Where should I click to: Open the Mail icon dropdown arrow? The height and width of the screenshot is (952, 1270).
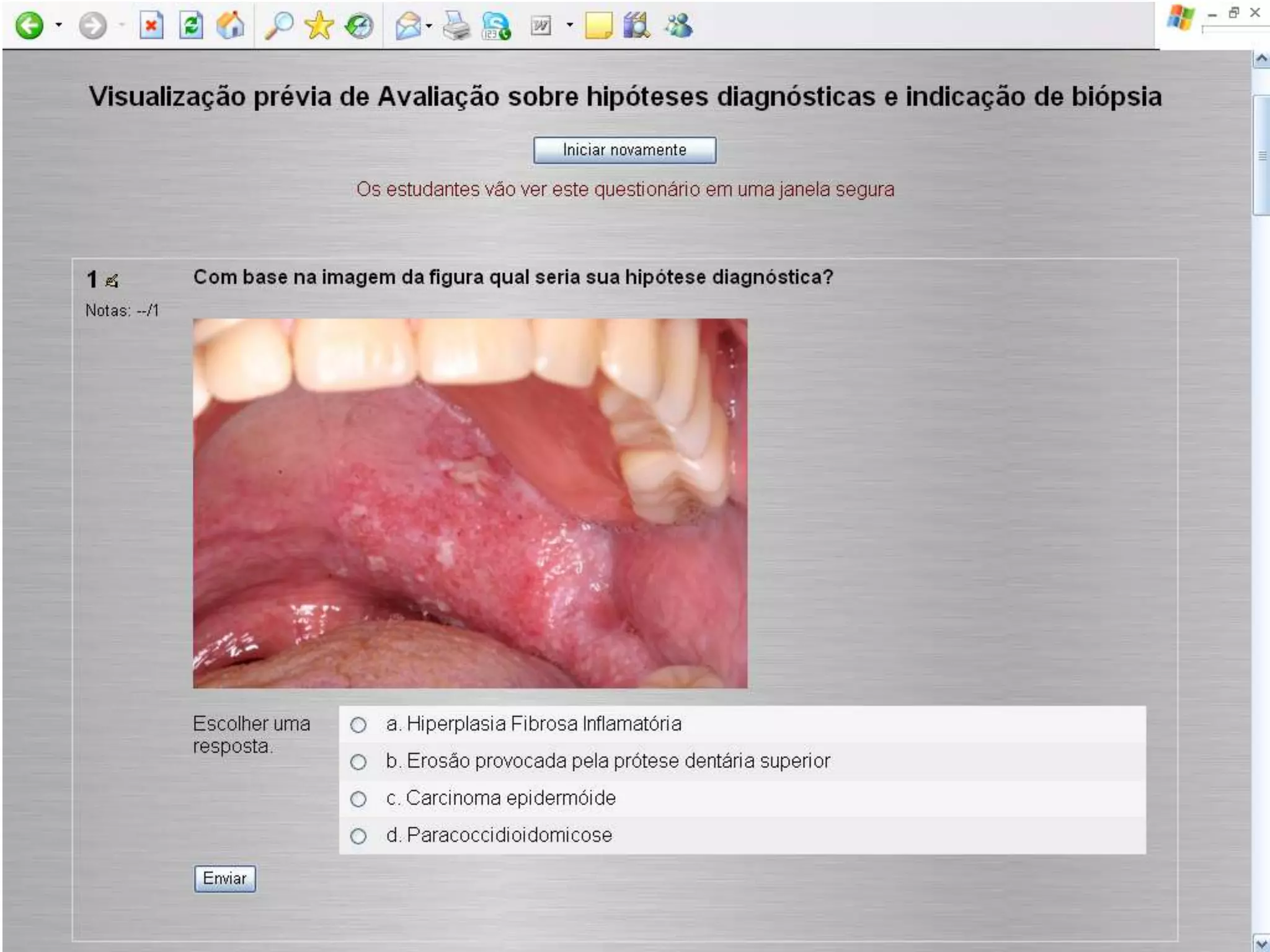[429, 26]
